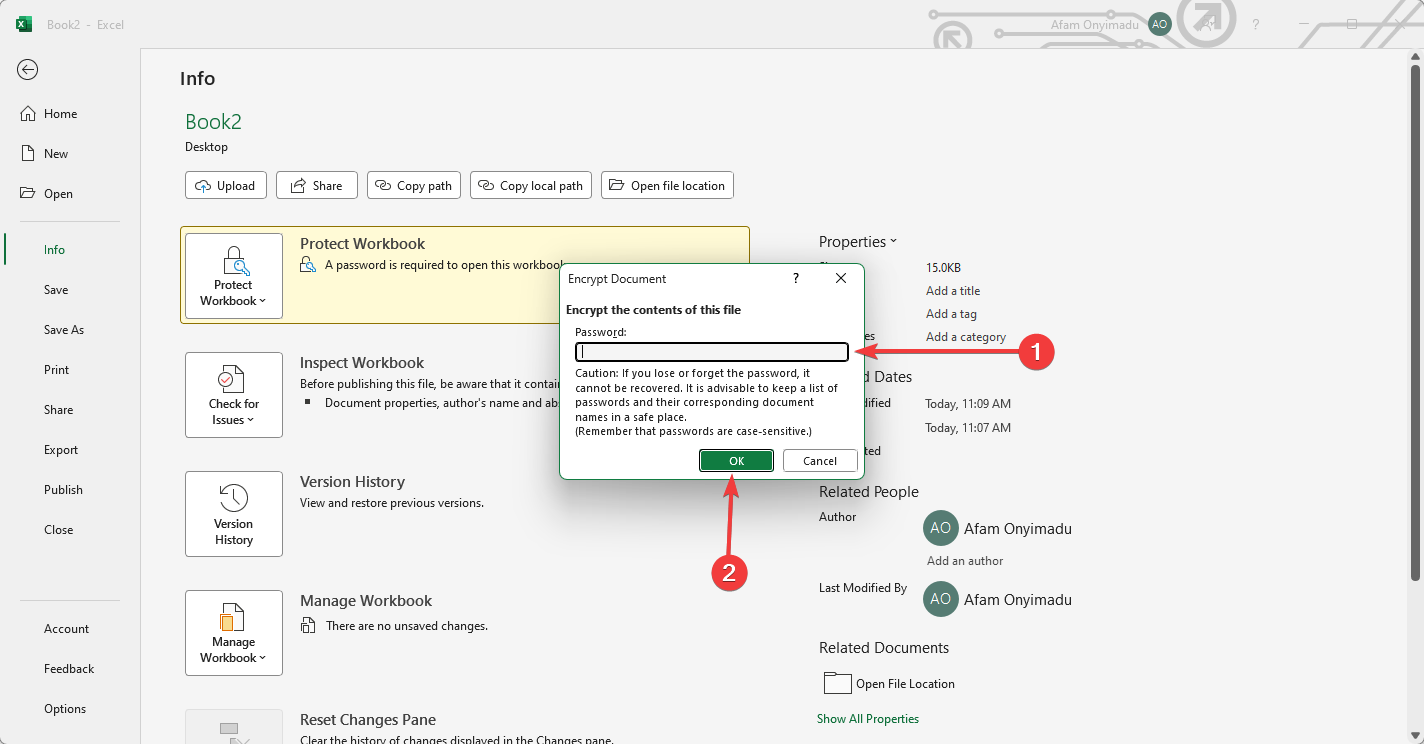This screenshot has width=1424, height=744.
Task: Click the Share button next to Upload
Action: [317, 185]
